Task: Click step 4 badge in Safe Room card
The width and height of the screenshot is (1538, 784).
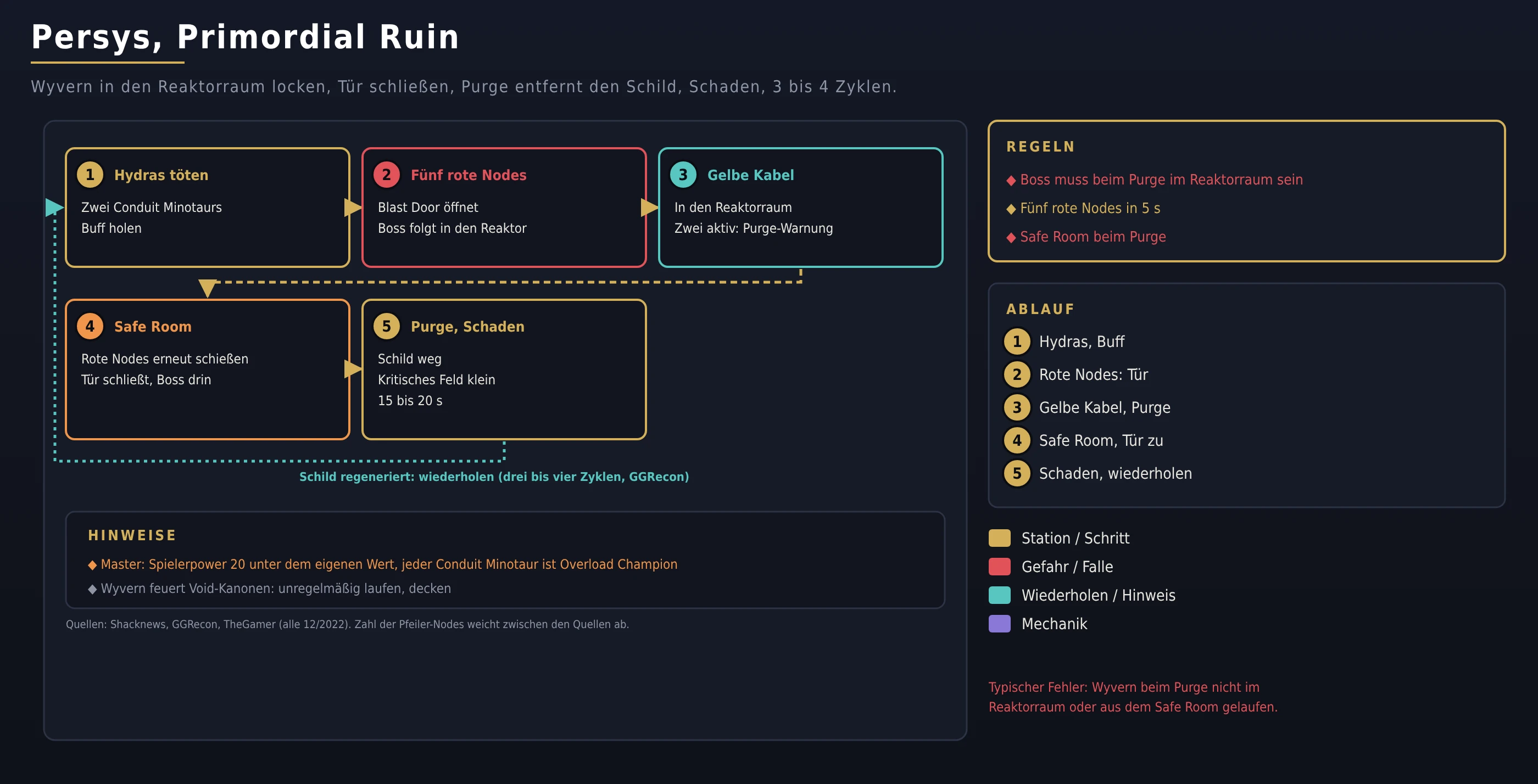Action: point(90,326)
